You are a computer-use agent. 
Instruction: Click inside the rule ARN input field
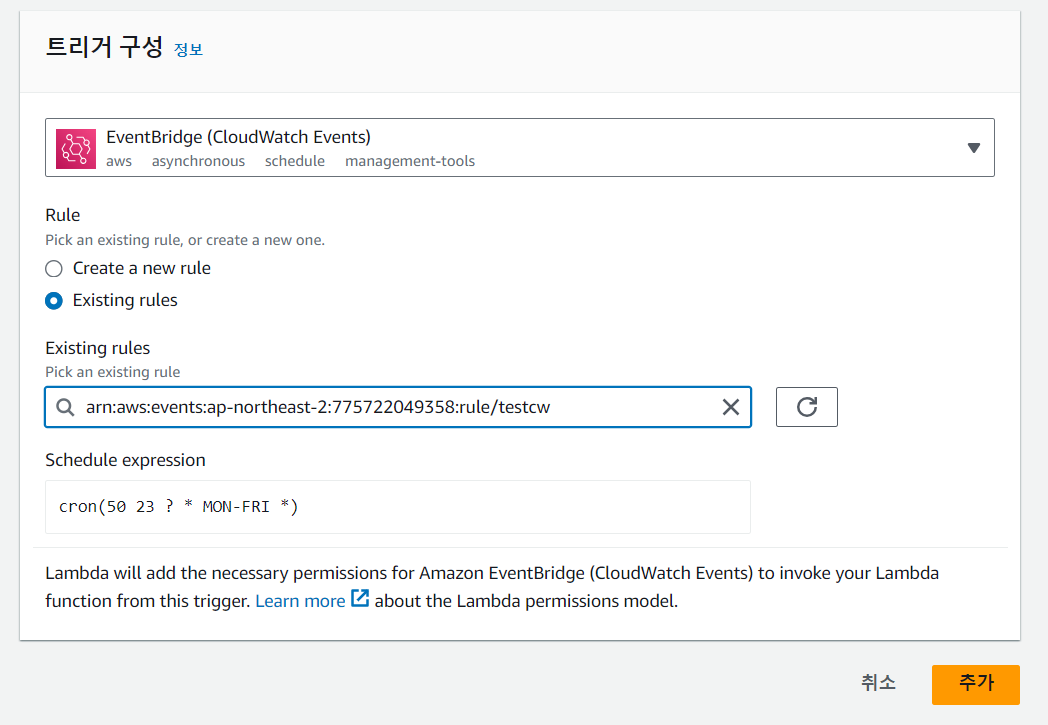point(400,407)
